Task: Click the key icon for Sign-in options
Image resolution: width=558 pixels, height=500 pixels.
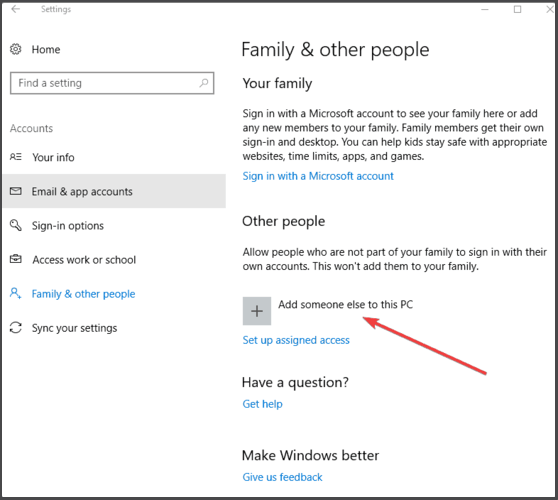Action: click(x=15, y=225)
